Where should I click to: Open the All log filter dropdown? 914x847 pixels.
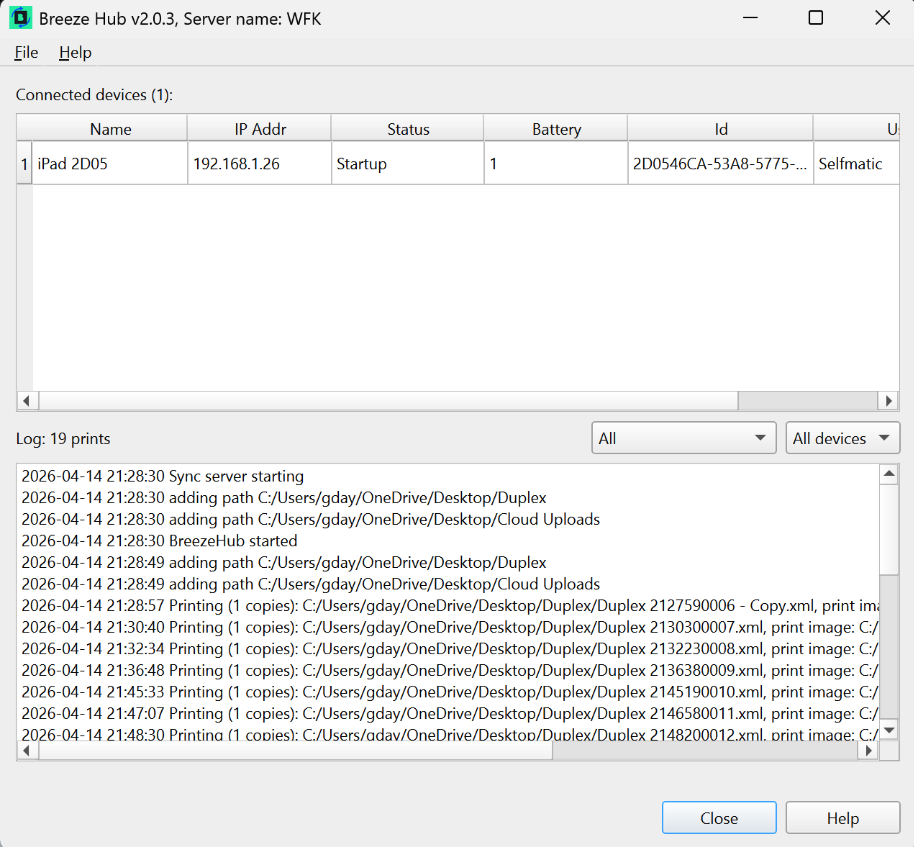point(683,438)
